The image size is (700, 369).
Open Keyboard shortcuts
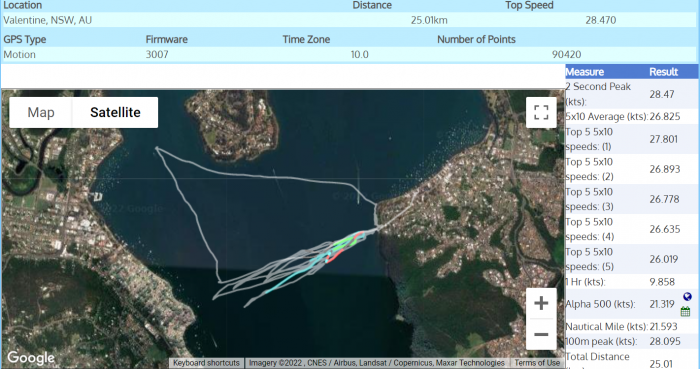pos(206,363)
